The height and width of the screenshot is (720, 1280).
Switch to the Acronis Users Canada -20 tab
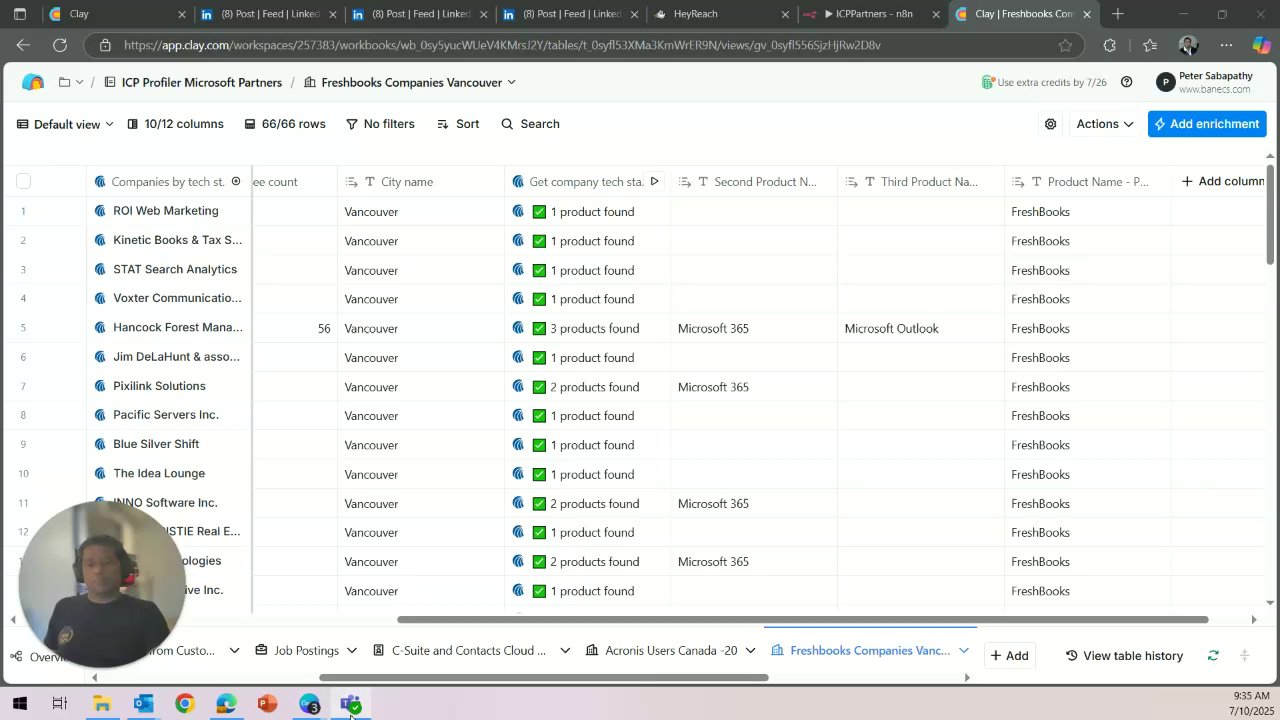tap(662, 651)
